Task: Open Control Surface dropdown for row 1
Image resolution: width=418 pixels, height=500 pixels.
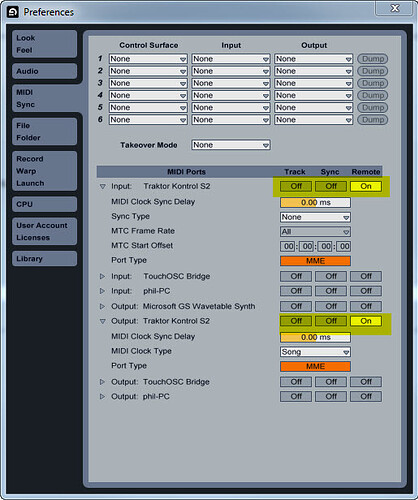Action: [x=148, y=59]
